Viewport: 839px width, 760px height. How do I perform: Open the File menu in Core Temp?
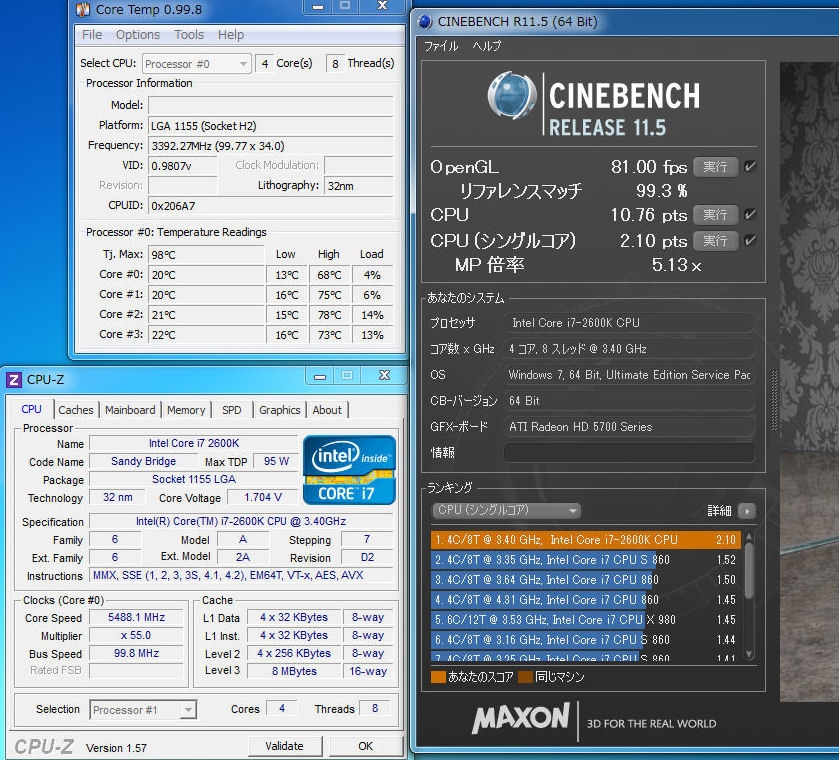tap(91, 35)
